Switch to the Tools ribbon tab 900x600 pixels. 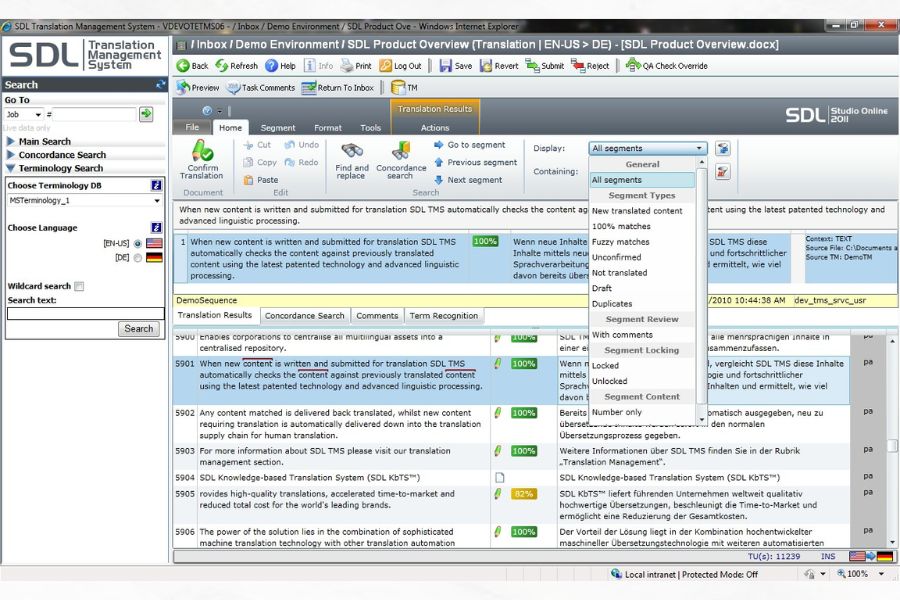(x=370, y=128)
